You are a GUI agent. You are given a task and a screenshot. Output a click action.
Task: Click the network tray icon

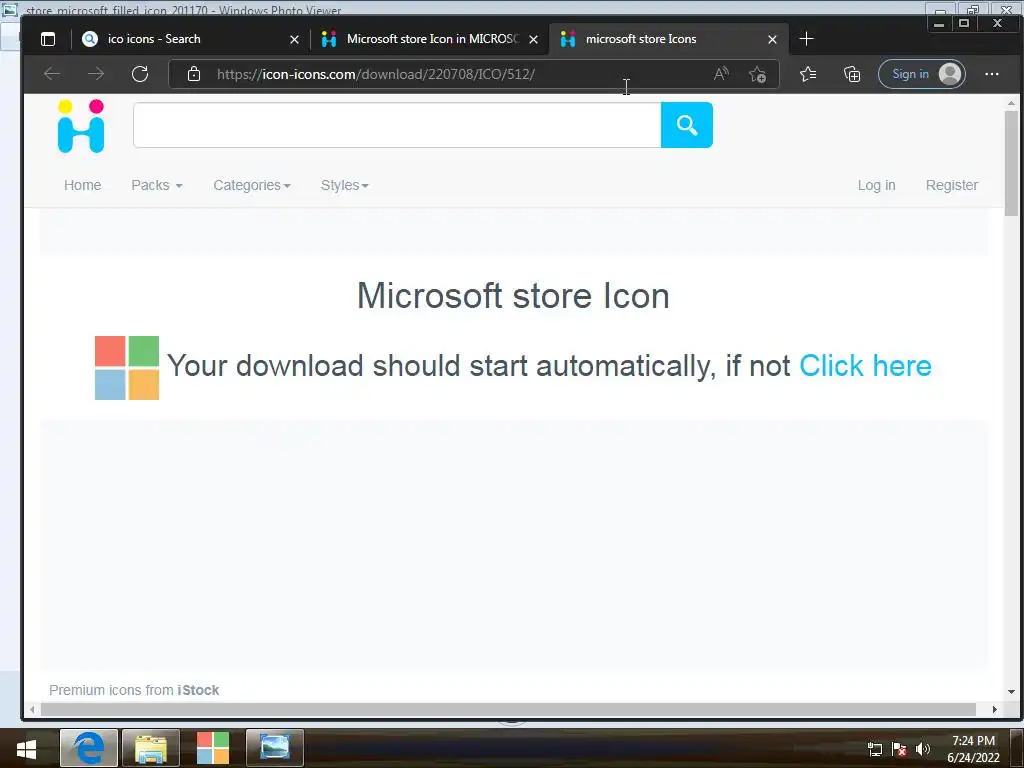[874, 749]
